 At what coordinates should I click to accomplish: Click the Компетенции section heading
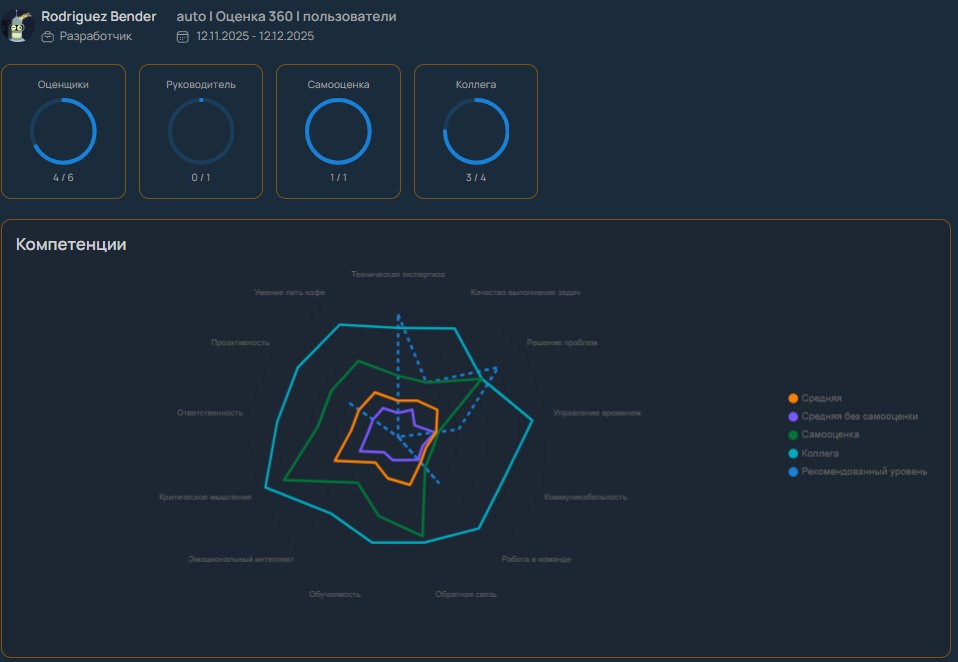pos(71,244)
